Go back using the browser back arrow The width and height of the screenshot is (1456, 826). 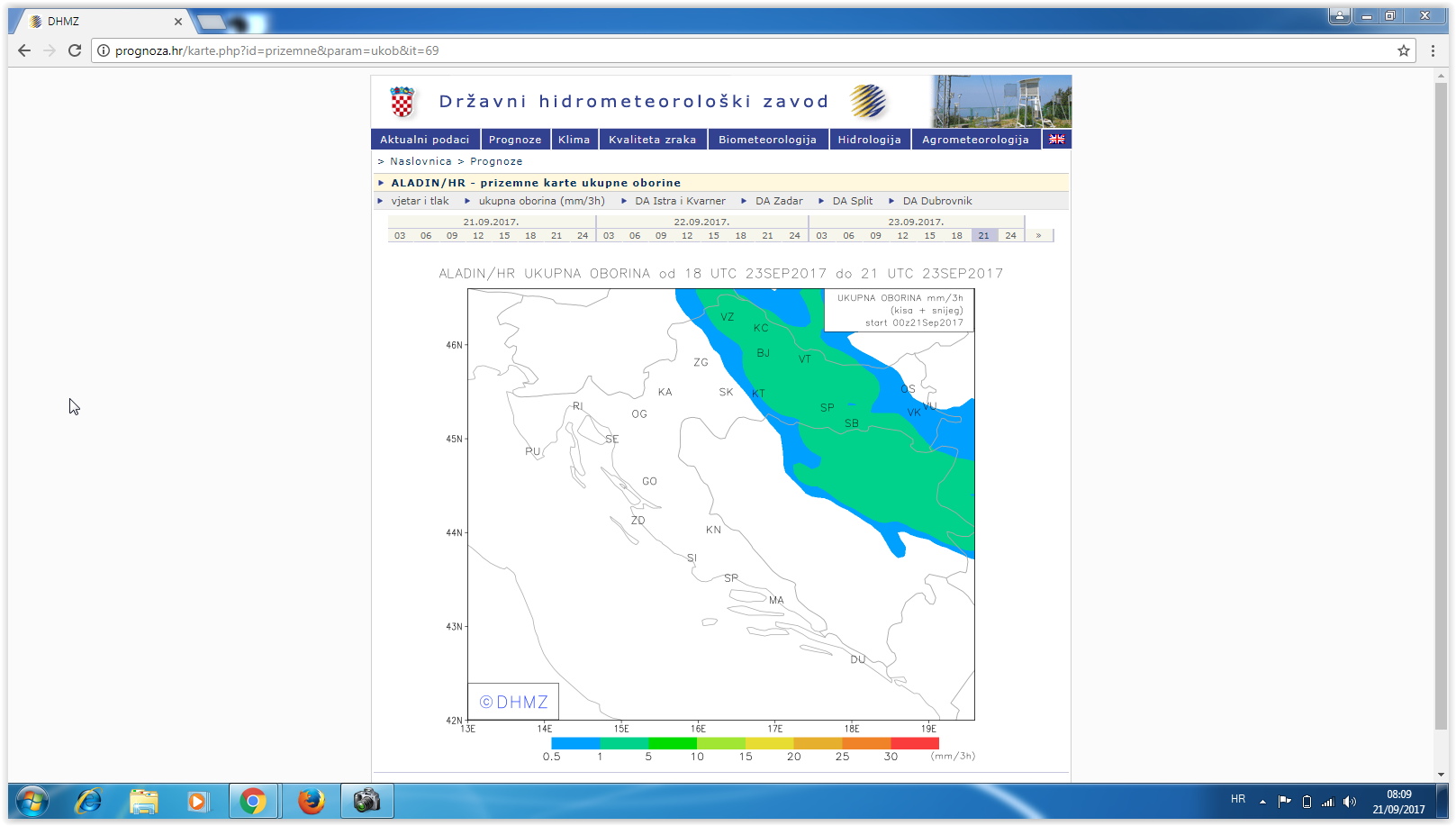point(24,50)
